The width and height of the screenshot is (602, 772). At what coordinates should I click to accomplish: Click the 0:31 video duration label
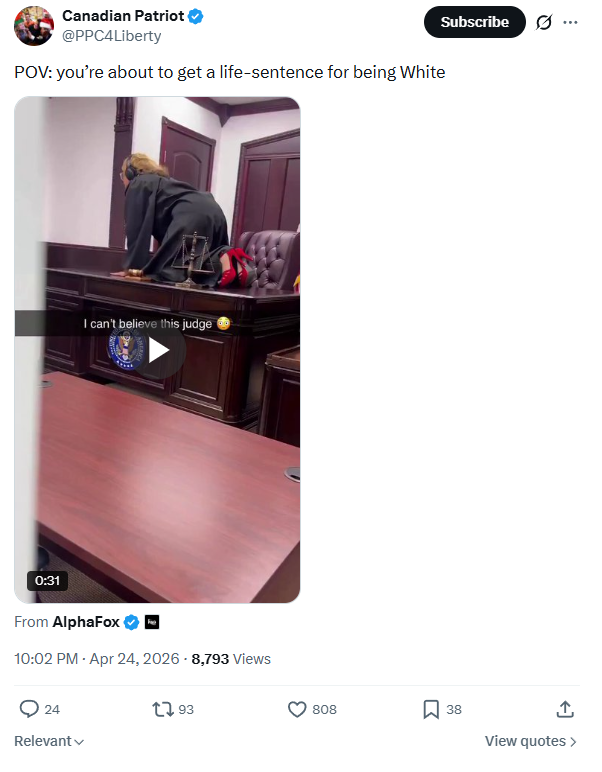tap(47, 580)
